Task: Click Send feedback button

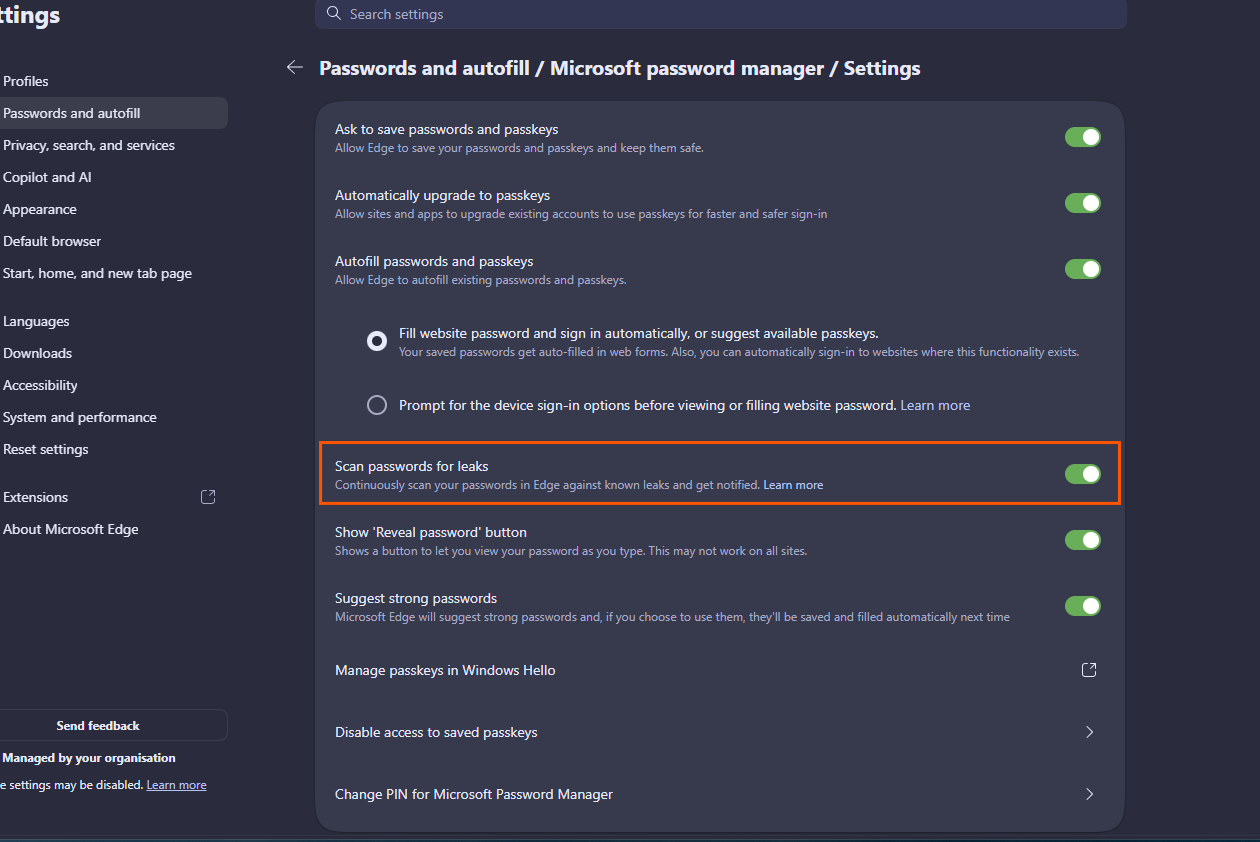Action: pyautogui.click(x=113, y=725)
